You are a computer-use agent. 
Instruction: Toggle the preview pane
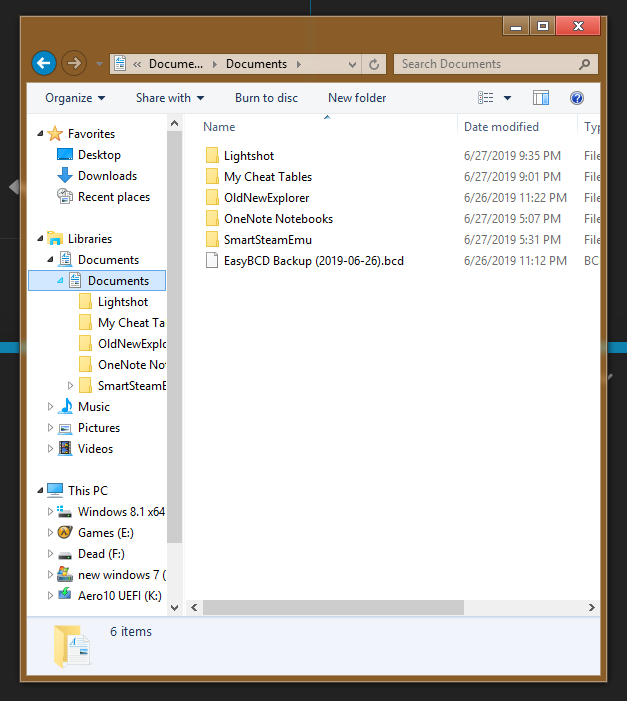click(541, 97)
